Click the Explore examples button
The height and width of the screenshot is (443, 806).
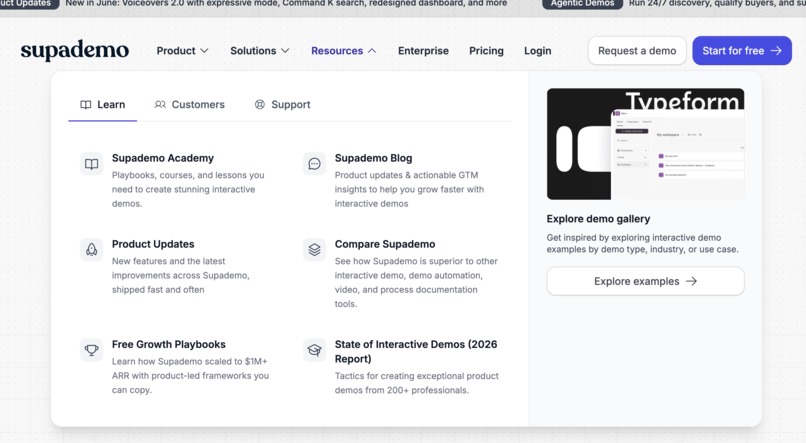645,281
